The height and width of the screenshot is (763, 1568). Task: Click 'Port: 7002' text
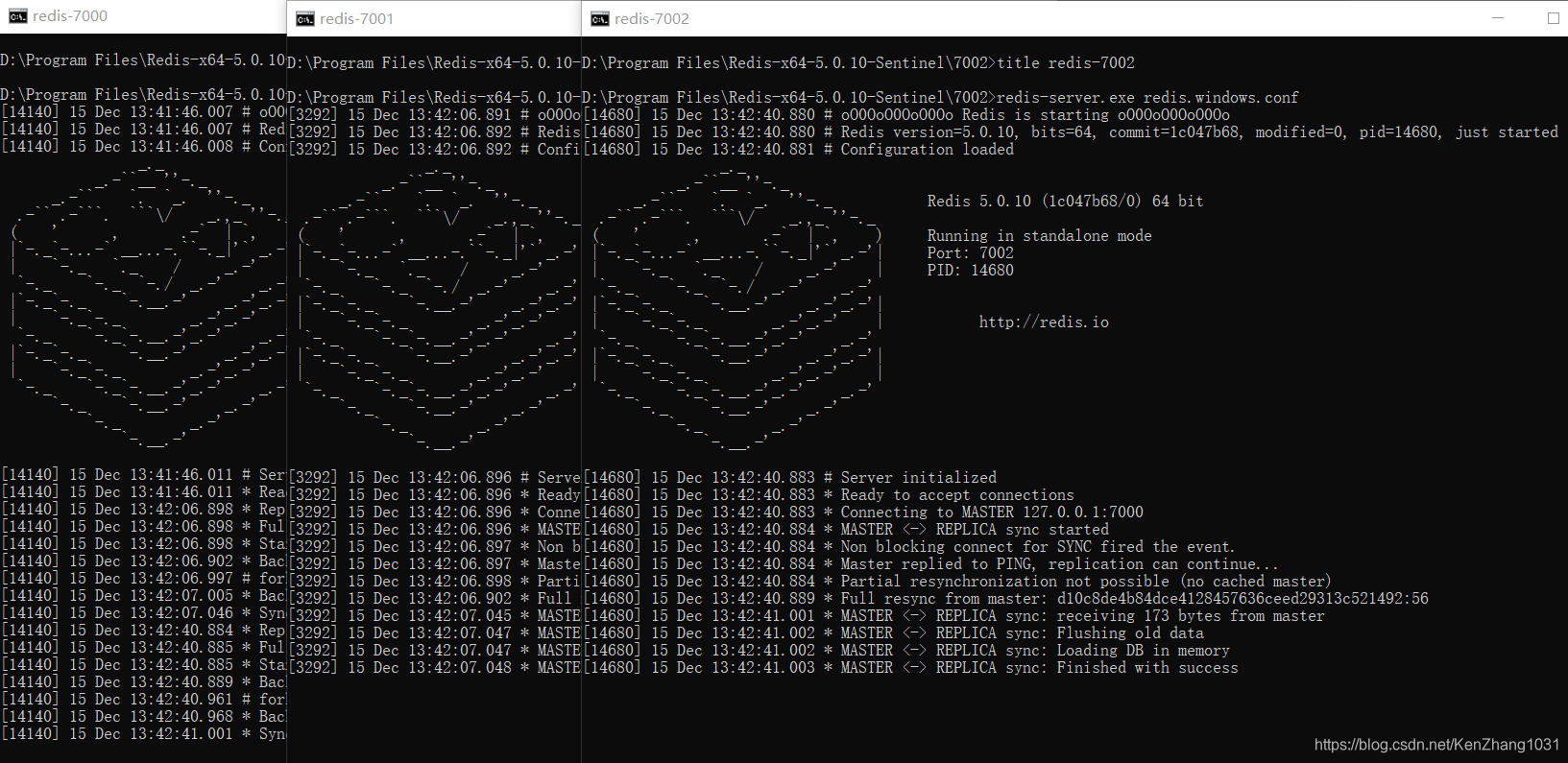[970, 253]
